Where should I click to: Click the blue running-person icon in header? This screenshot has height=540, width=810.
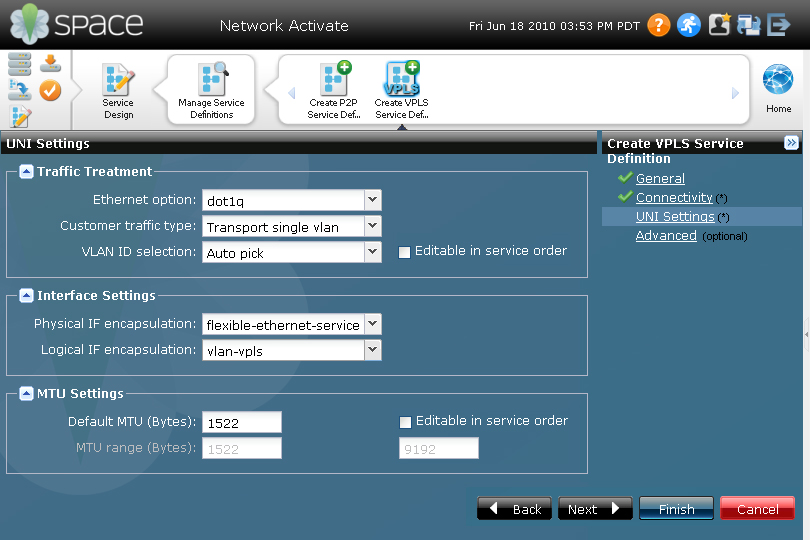[x=689, y=25]
